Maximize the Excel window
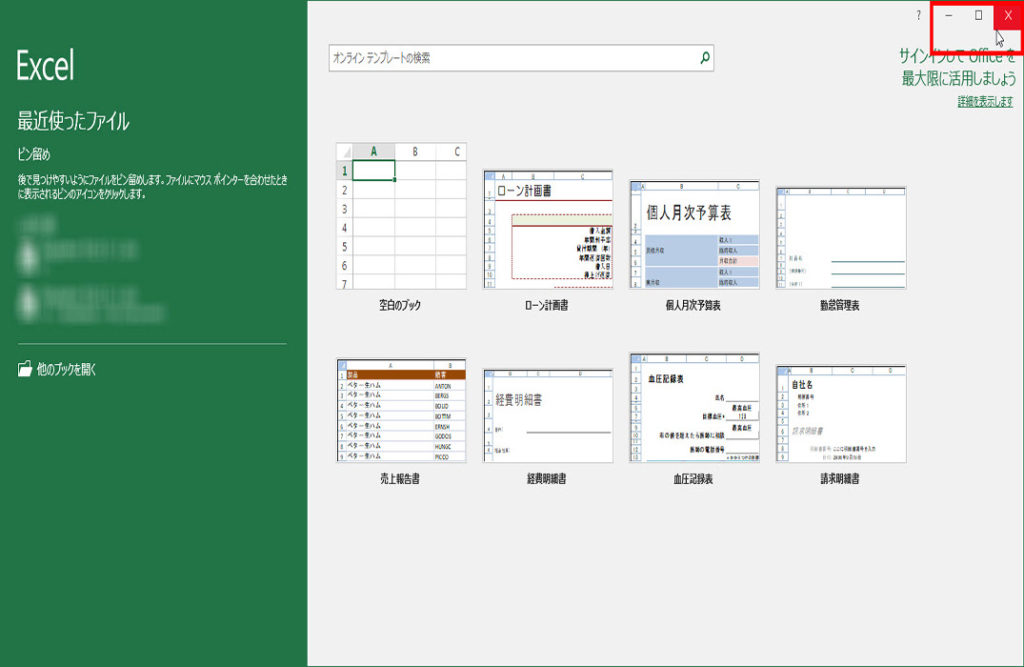1024x667 pixels. click(978, 15)
